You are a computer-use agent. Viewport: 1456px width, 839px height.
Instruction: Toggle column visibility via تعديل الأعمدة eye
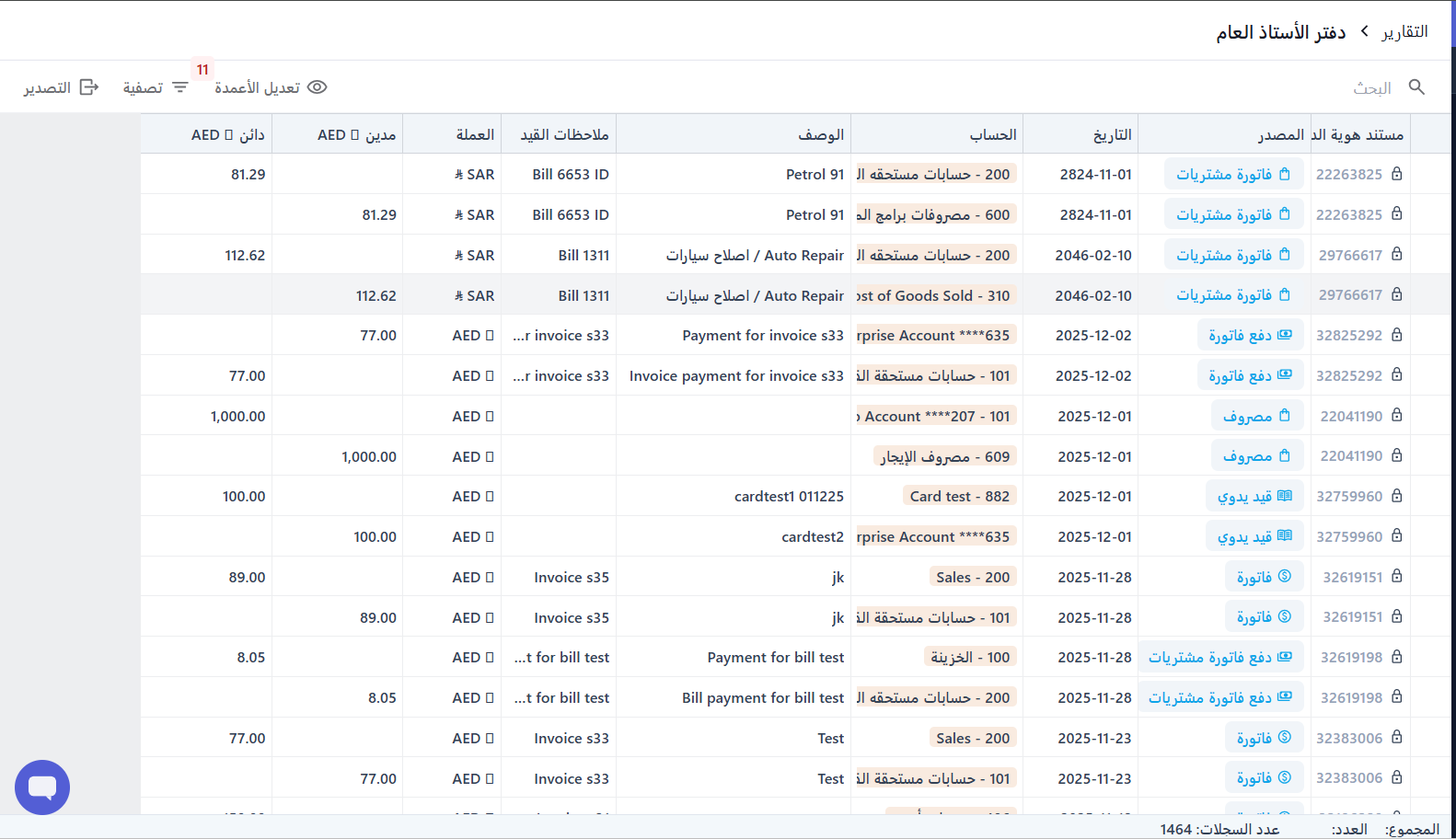(x=317, y=87)
